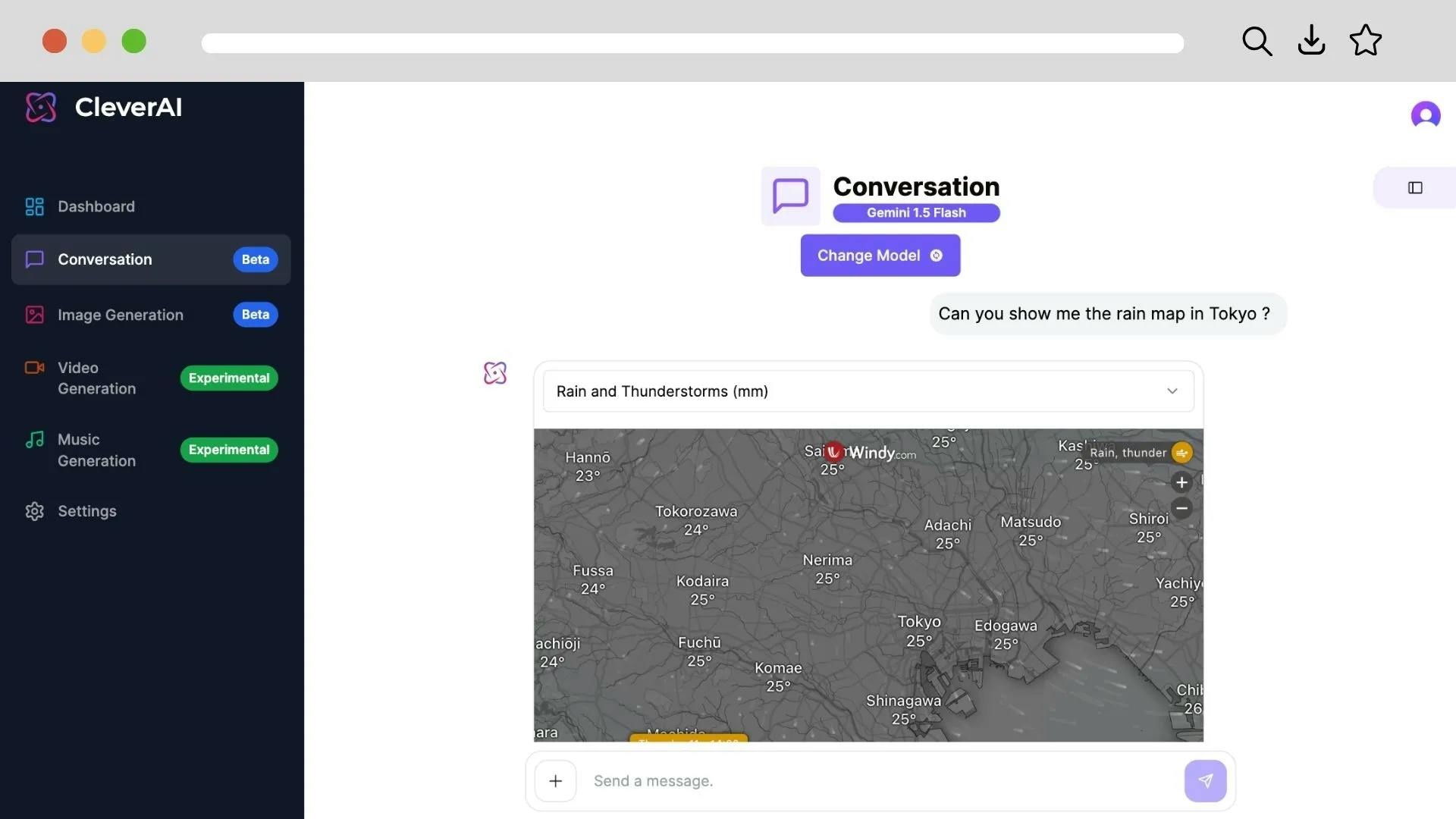Click the Beta badge next to Conversation

pyautogui.click(x=256, y=259)
